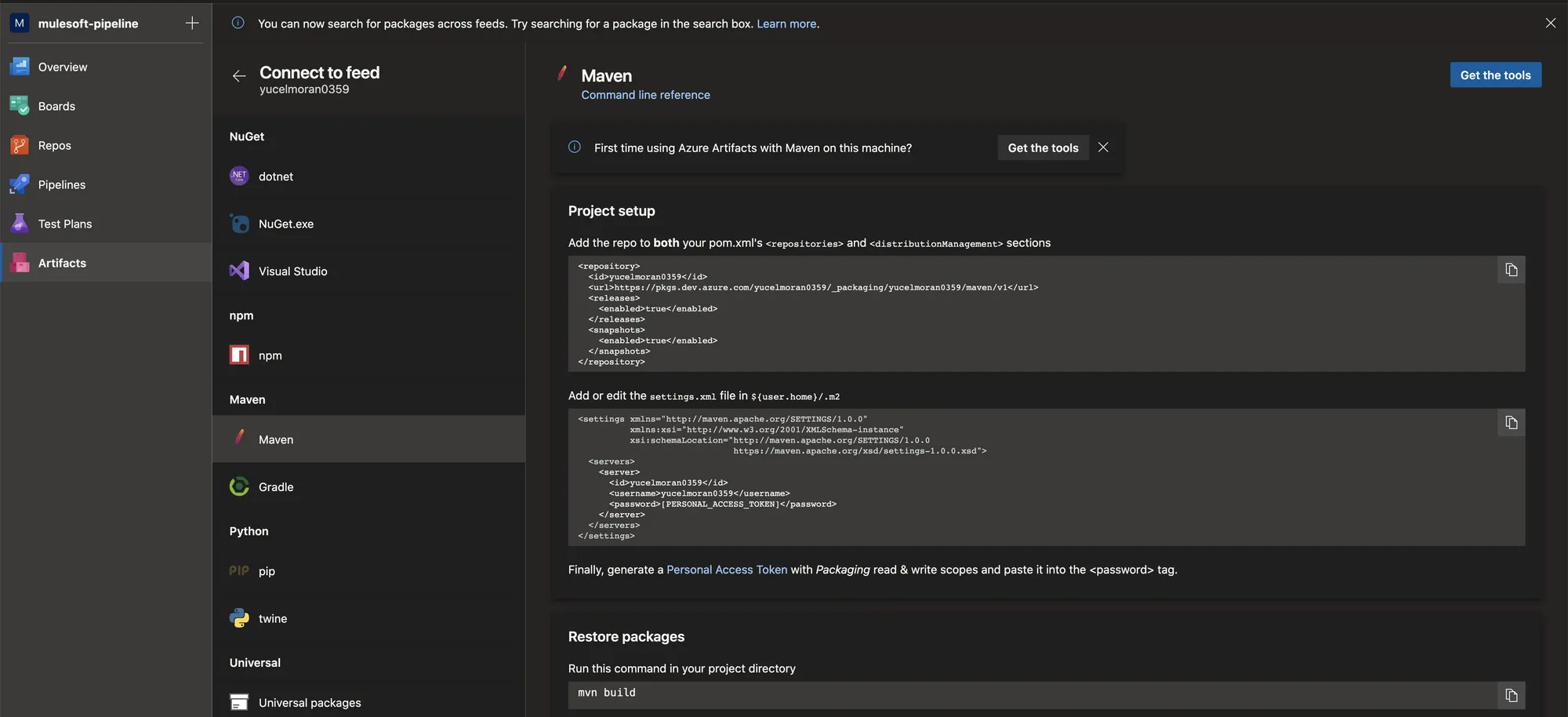
Task: Click Get the tools in the notice bar
Action: coord(1043,147)
